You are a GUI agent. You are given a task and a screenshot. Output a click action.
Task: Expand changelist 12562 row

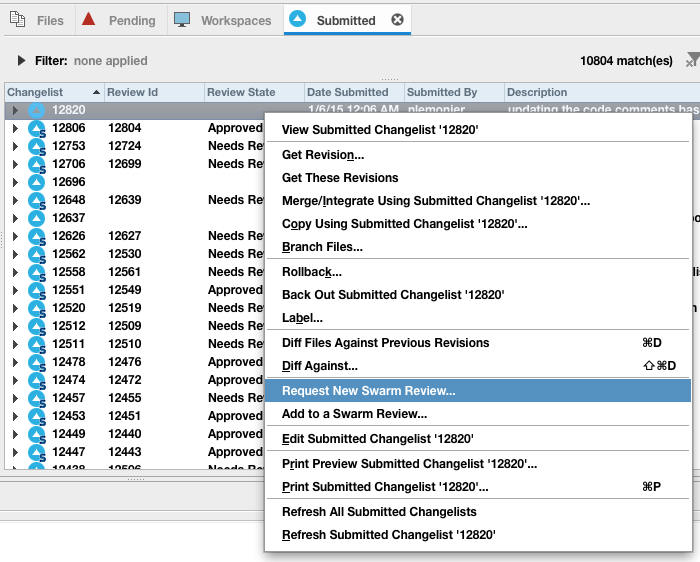pos(15,254)
